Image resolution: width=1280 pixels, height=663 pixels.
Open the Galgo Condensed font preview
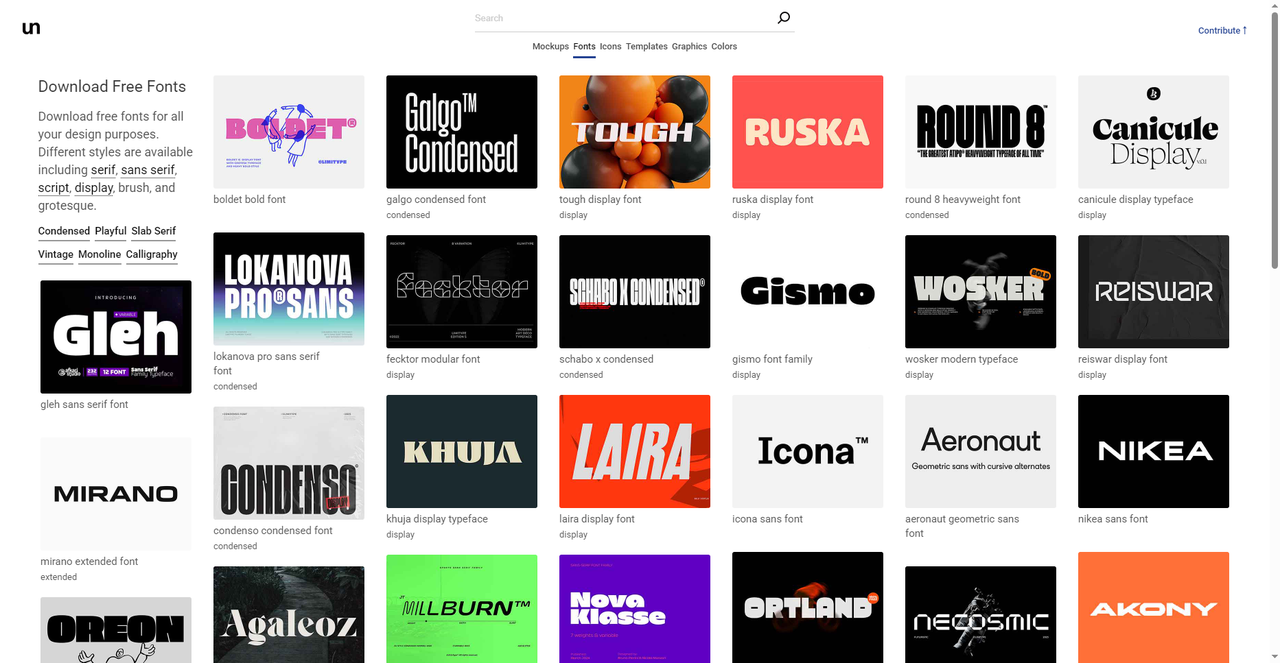pos(461,132)
